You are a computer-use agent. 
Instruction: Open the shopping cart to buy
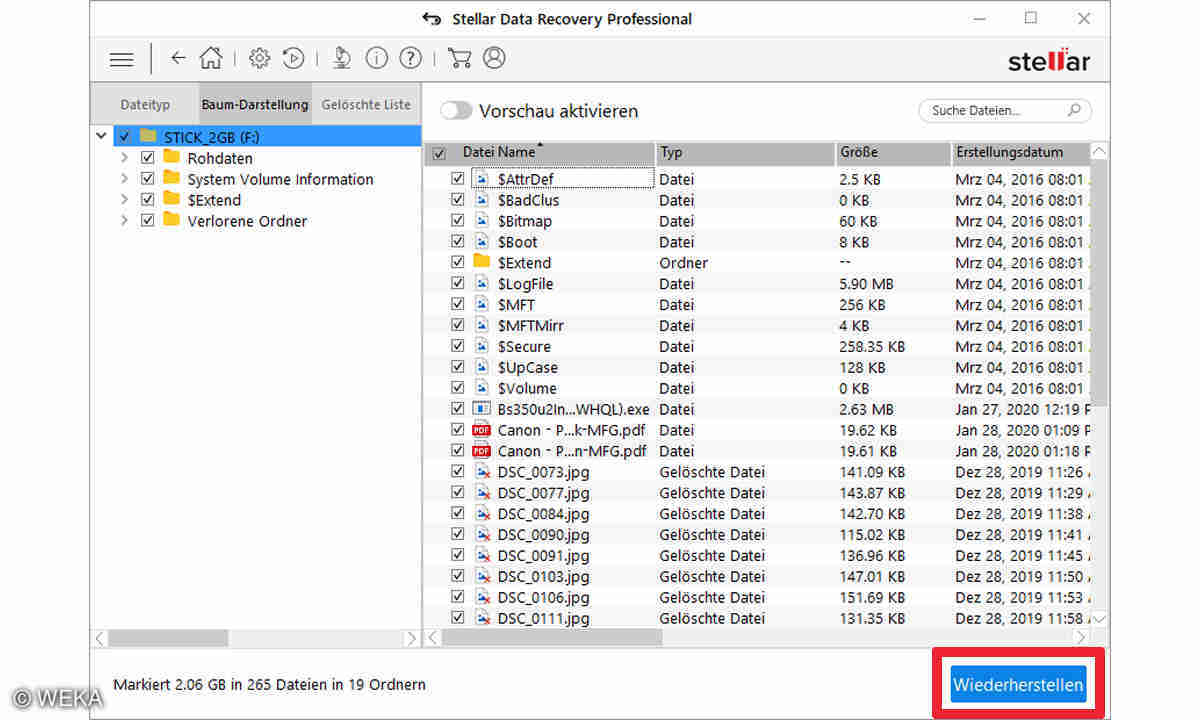459,58
